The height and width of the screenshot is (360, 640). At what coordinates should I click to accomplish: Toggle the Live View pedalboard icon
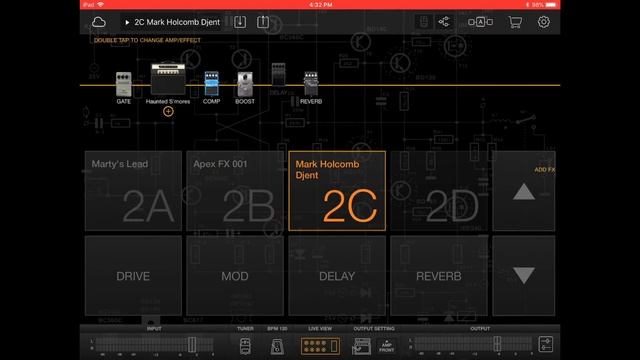[x=320, y=346]
